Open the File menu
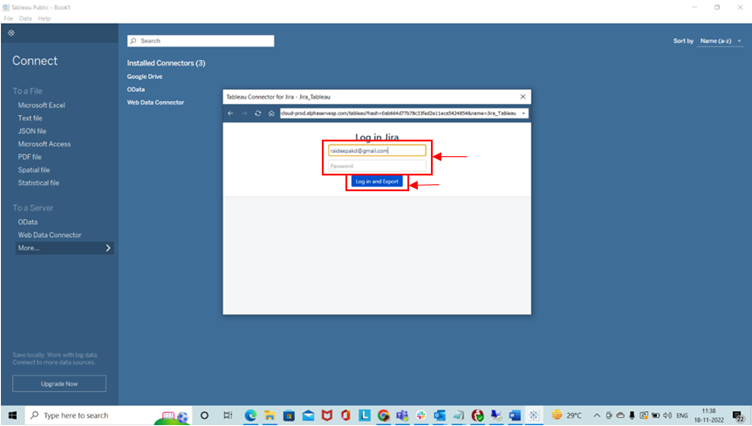 [x=8, y=18]
